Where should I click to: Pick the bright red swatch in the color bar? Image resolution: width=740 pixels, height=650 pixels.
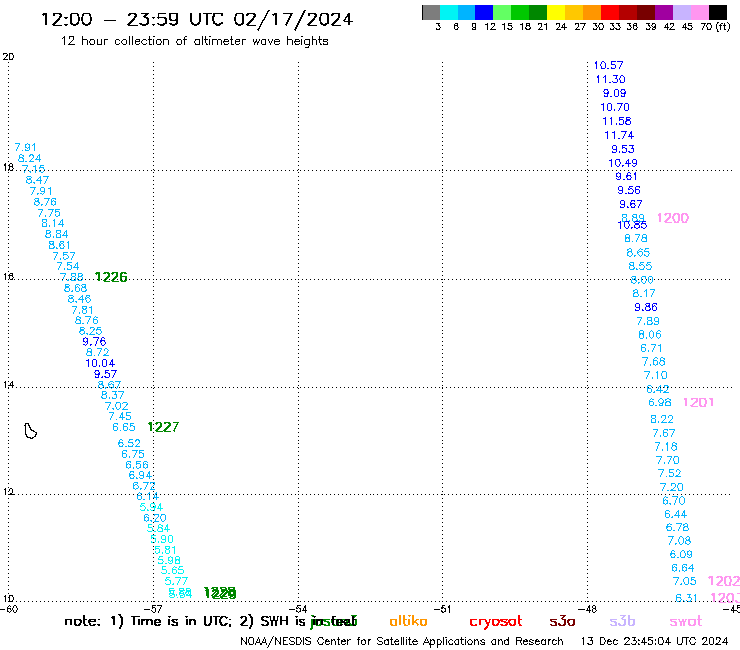point(610,12)
